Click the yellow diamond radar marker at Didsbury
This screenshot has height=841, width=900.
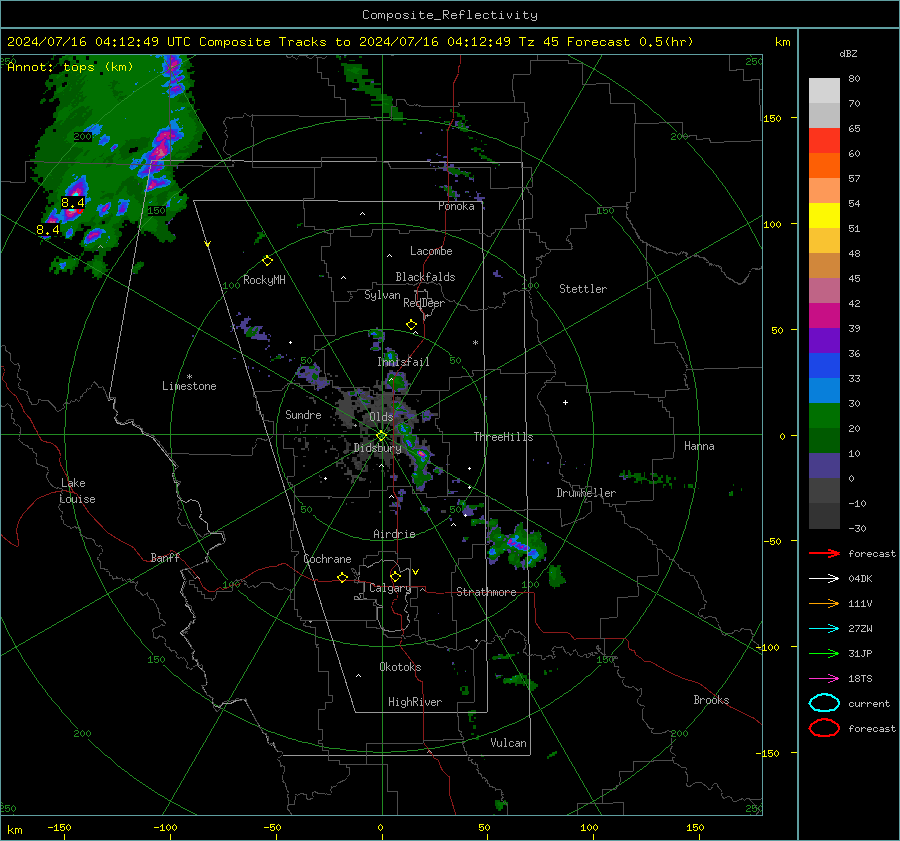click(381, 436)
